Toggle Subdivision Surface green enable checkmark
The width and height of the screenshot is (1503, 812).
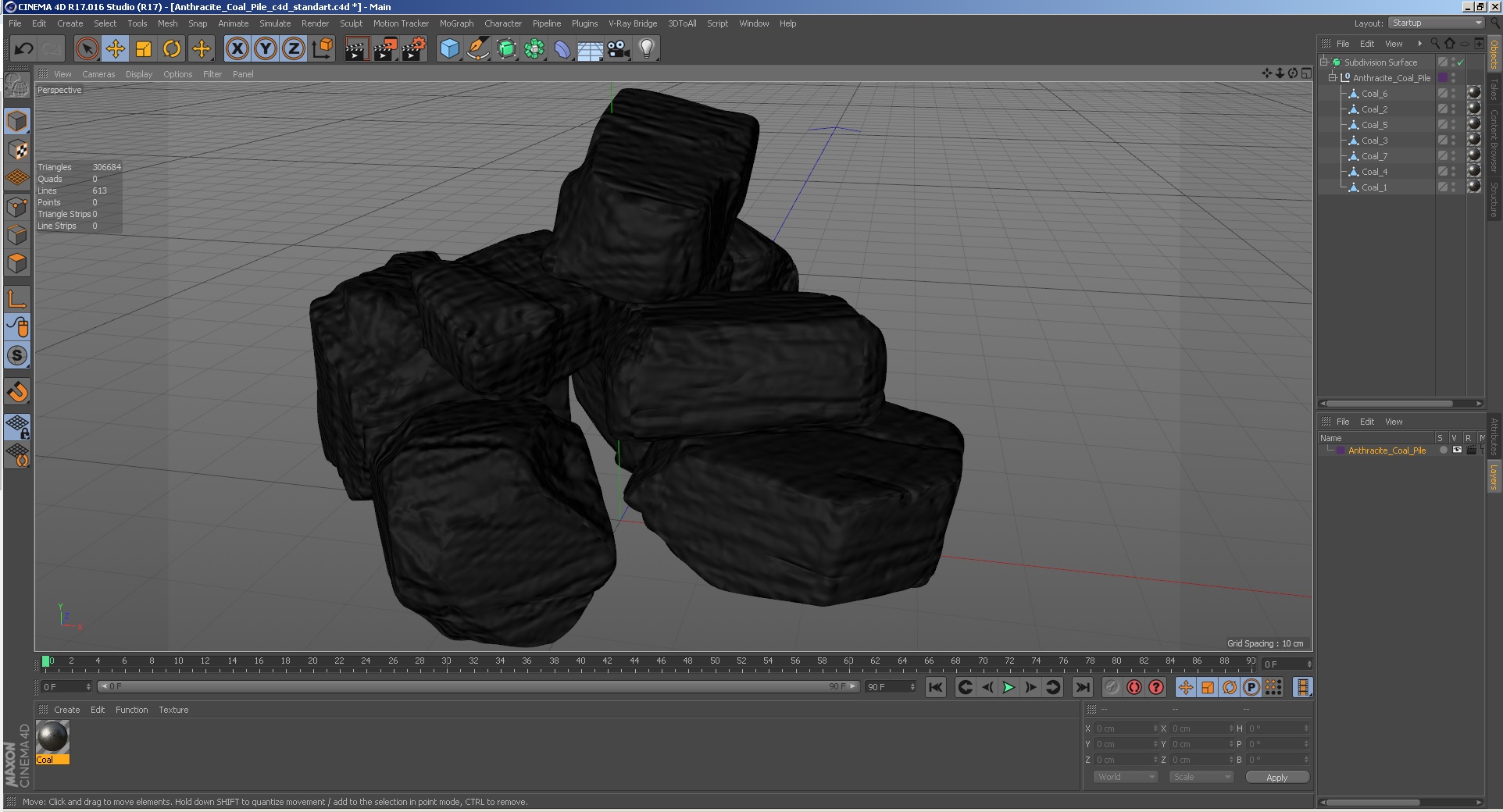1460,62
